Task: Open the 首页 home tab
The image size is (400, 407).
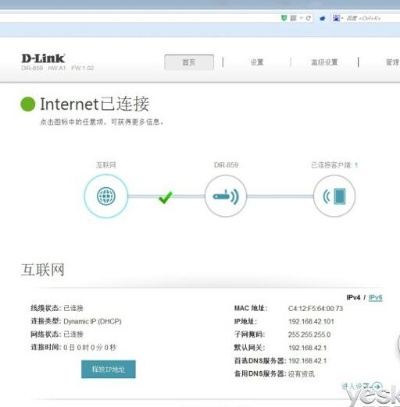Action: (x=189, y=62)
